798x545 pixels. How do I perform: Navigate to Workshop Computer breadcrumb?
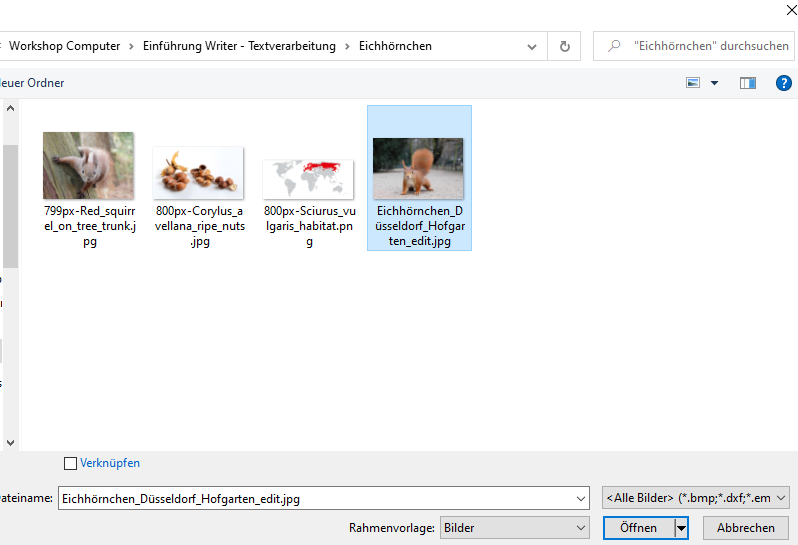pos(64,46)
